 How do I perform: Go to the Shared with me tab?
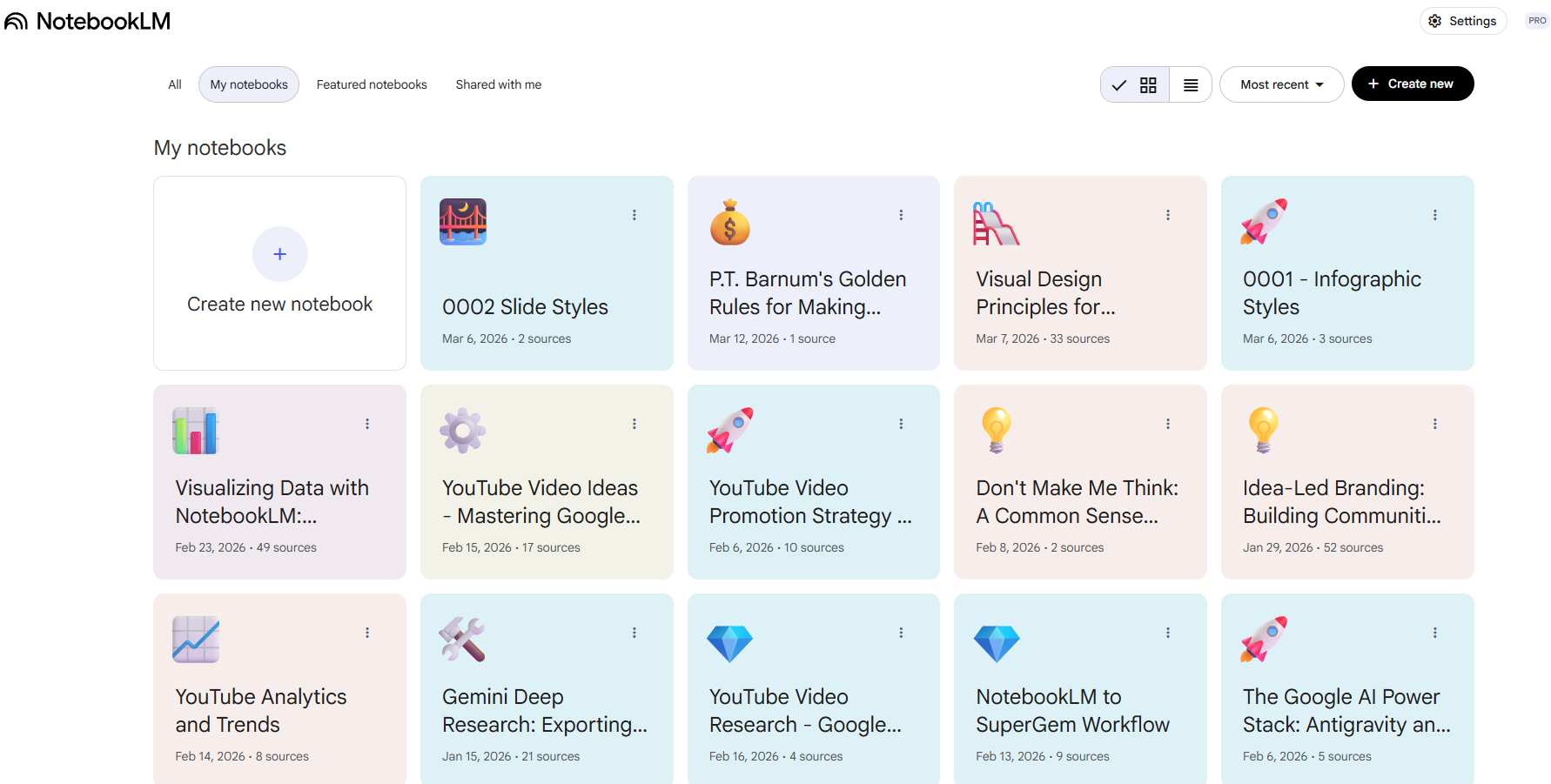click(x=498, y=84)
